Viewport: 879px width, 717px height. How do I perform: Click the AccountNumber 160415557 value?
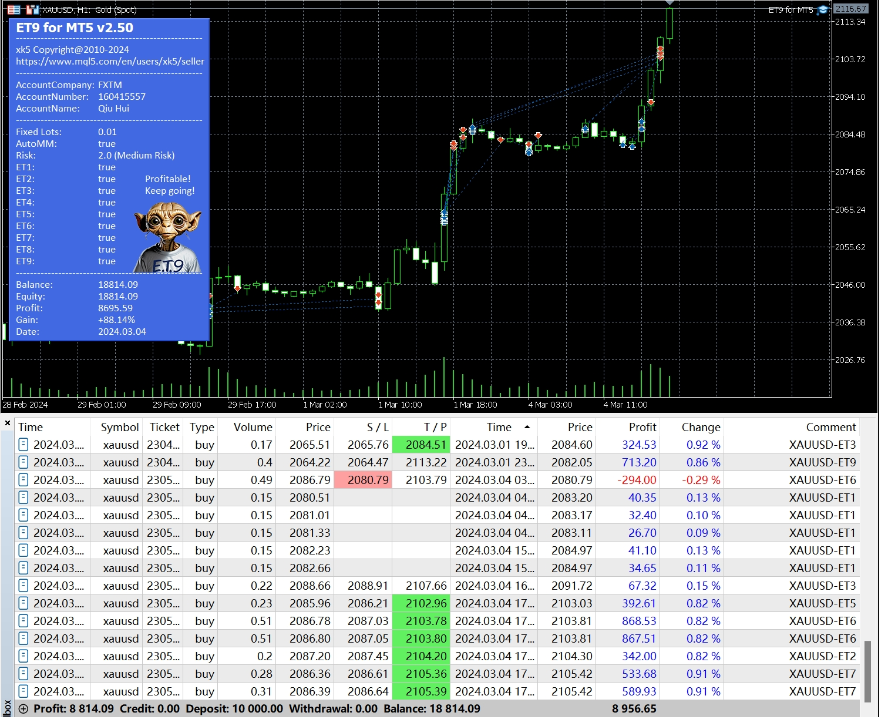pyautogui.click(x=122, y=96)
